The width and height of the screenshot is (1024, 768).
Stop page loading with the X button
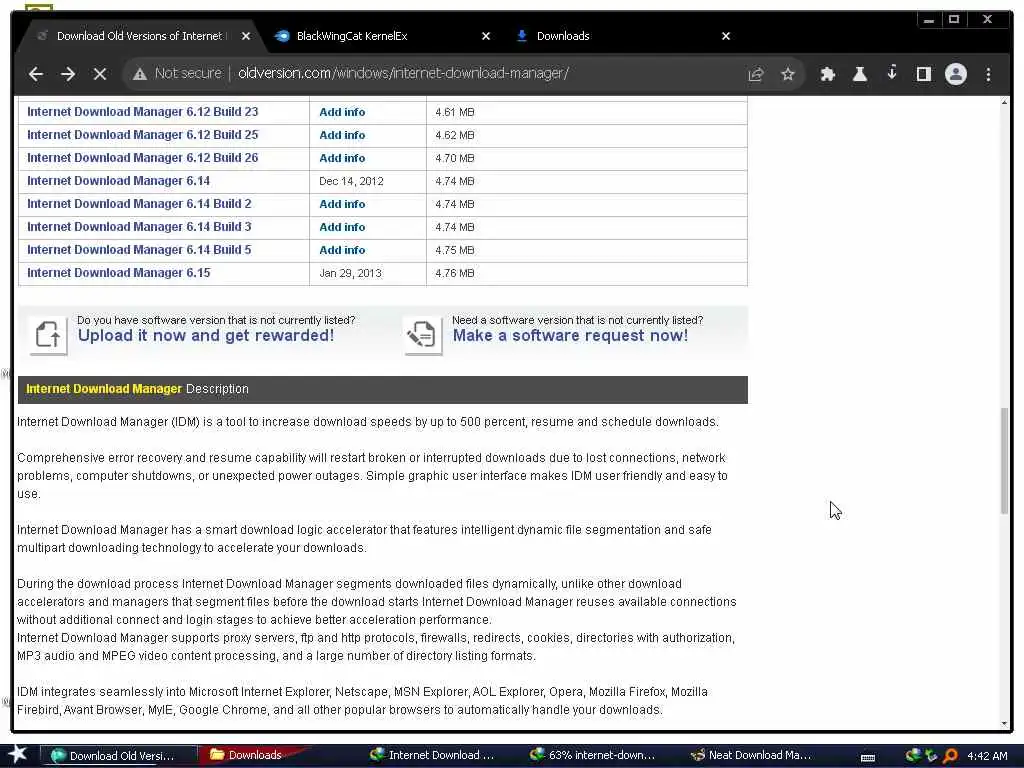100,74
